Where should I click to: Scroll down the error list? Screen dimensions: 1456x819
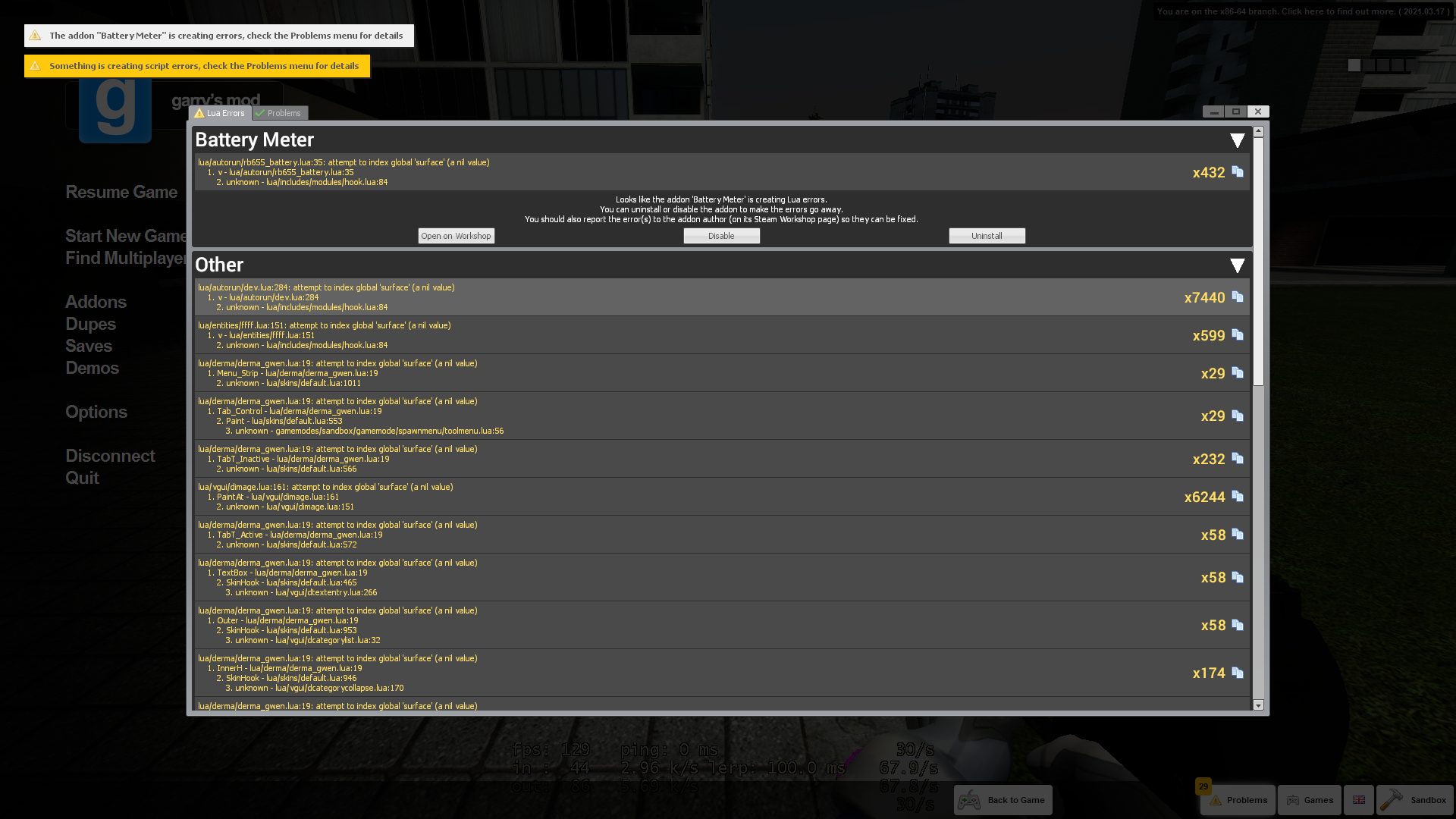pos(1258,707)
